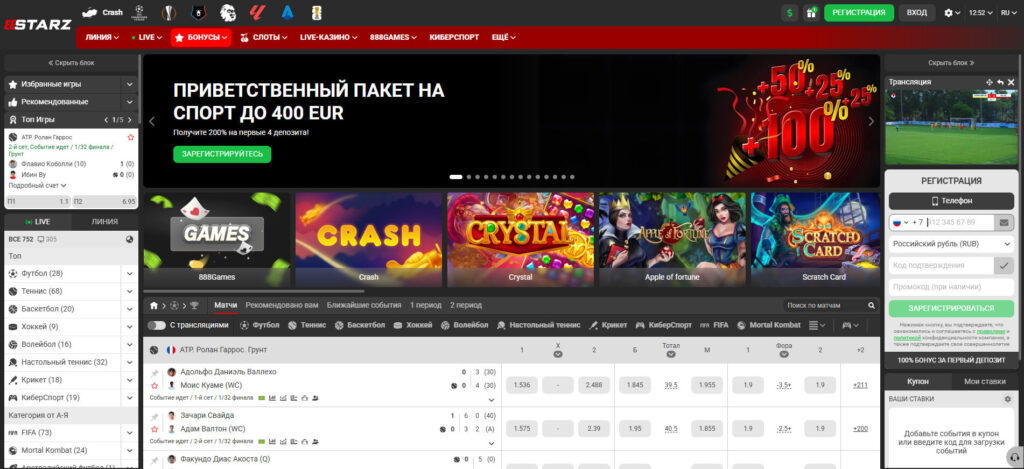Screen dimensions: 1024x469
Task: Open the Europa League icon in top bar
Action: tap(168, 12)
